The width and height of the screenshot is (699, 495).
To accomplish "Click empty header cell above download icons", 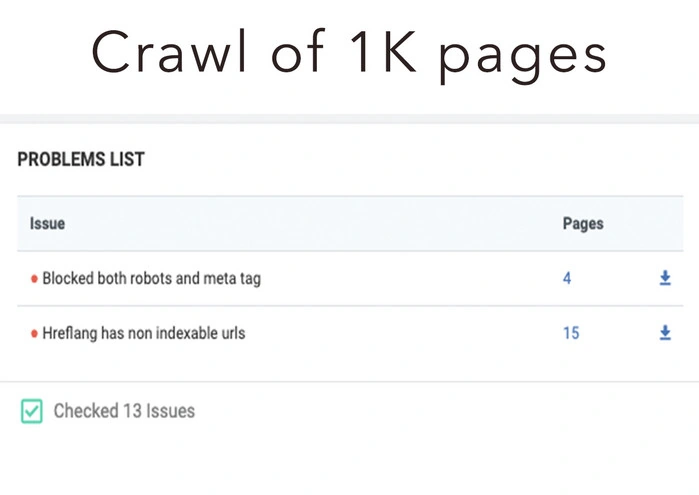I will coord(665,224).
